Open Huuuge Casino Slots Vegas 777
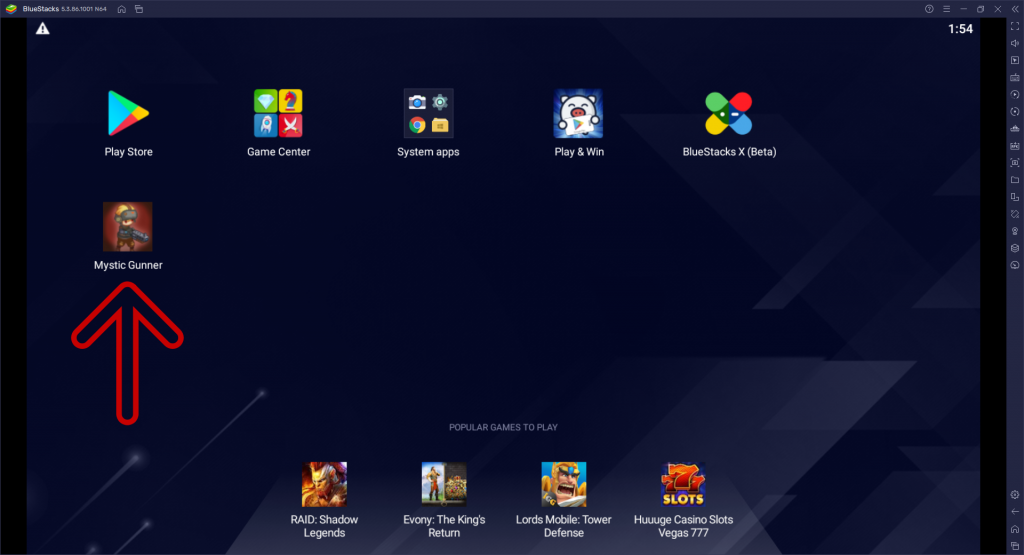Viewport: 1024px width, 555px height. 683,484
